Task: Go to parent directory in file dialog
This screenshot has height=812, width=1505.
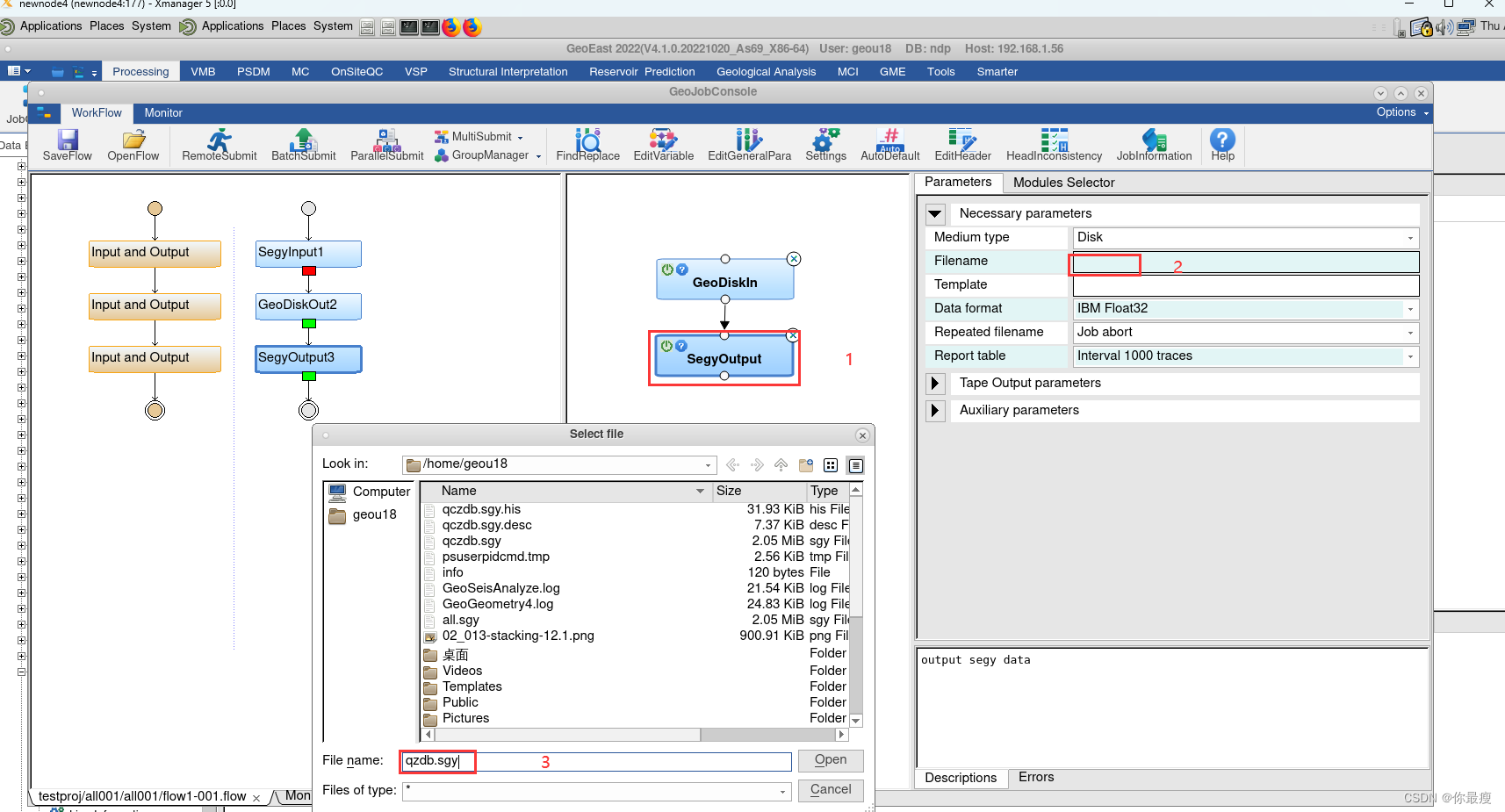Action: coord(781,465)
